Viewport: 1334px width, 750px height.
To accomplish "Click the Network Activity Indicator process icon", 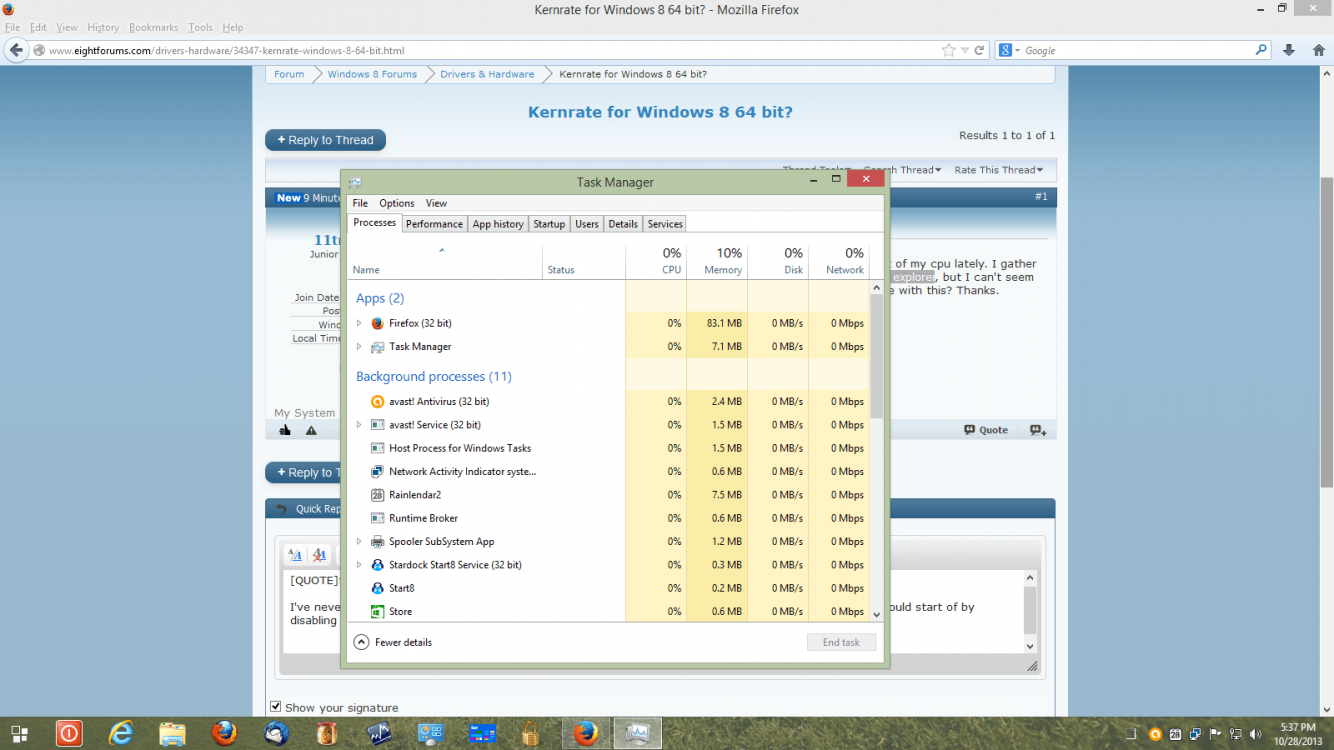I will coord(377,471).
